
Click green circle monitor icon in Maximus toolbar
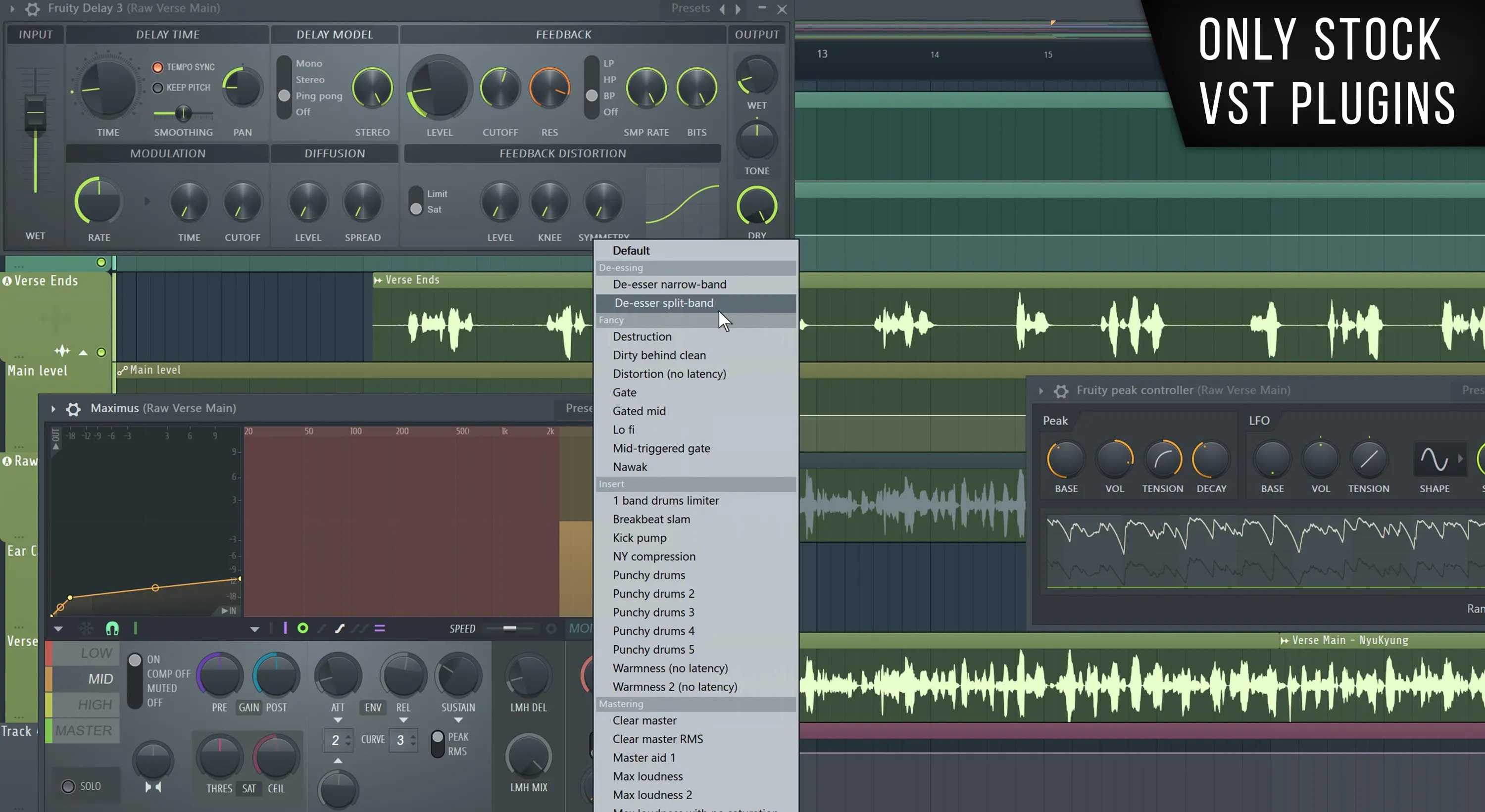(x=302, y=628)
